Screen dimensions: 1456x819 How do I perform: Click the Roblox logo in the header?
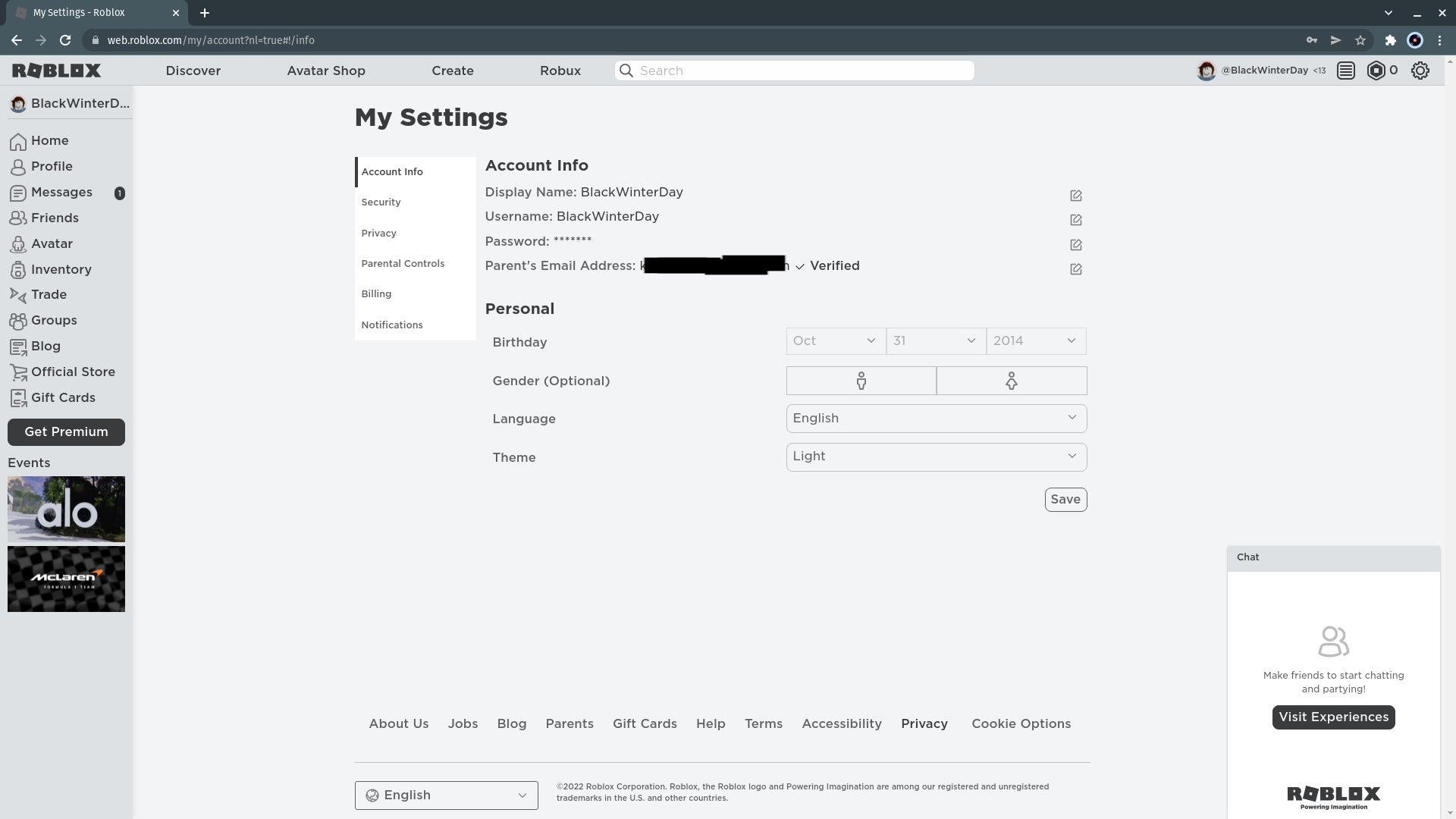(56, 71)
